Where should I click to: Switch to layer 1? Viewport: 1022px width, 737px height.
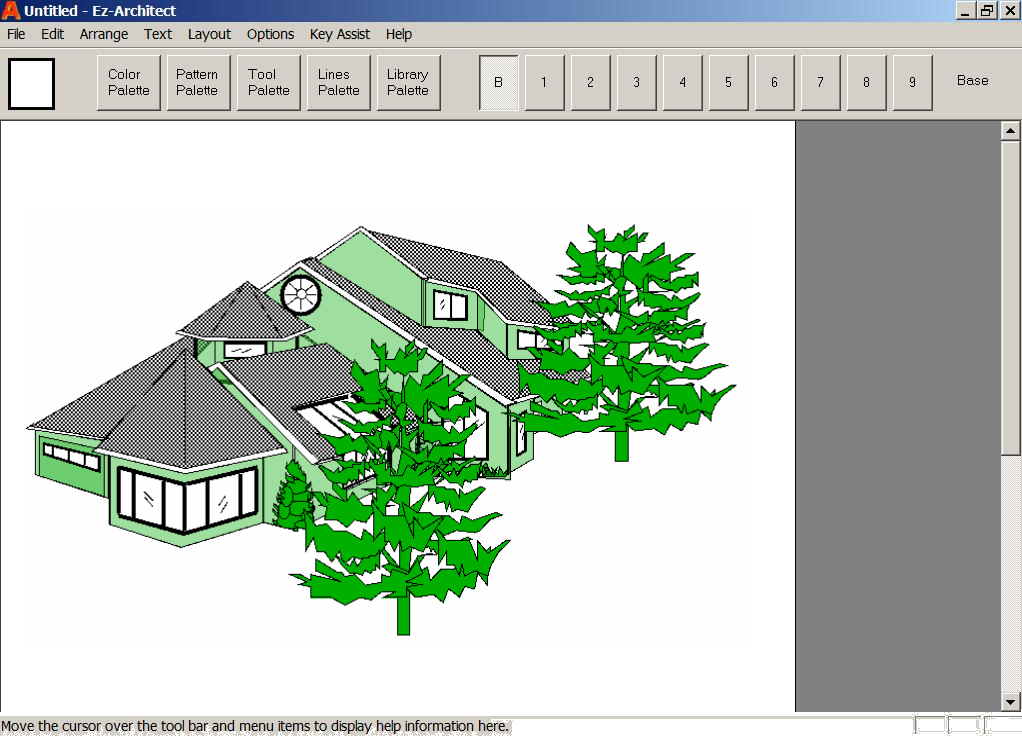[x=544, y=82]
